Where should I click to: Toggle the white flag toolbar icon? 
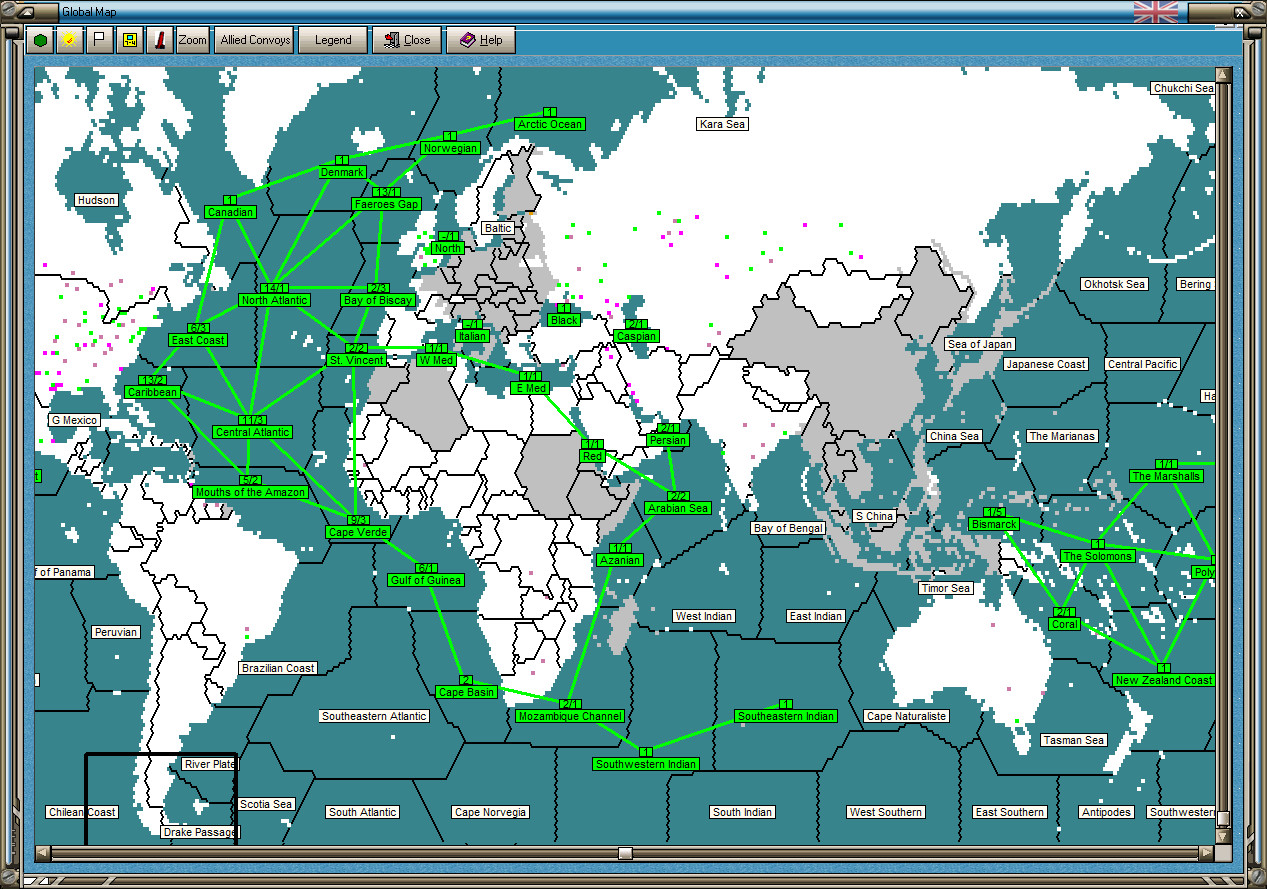[99, 40]
